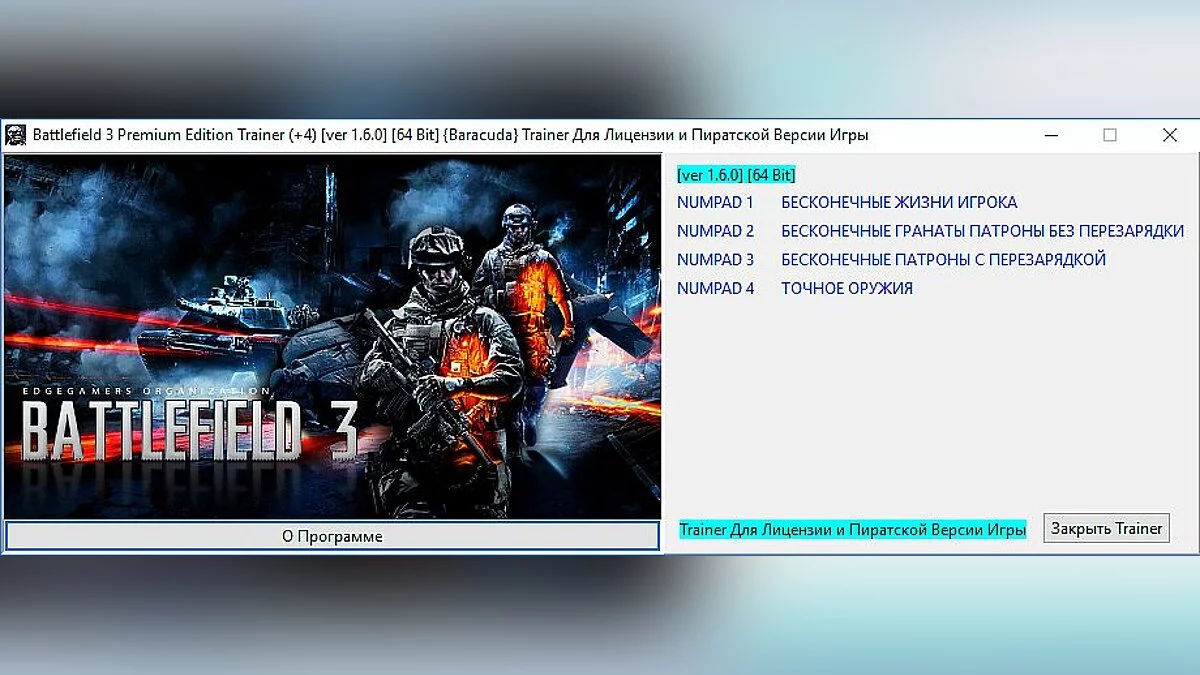
Task: Click the trainer skull icon in title bar
Action: pos(15,135)
